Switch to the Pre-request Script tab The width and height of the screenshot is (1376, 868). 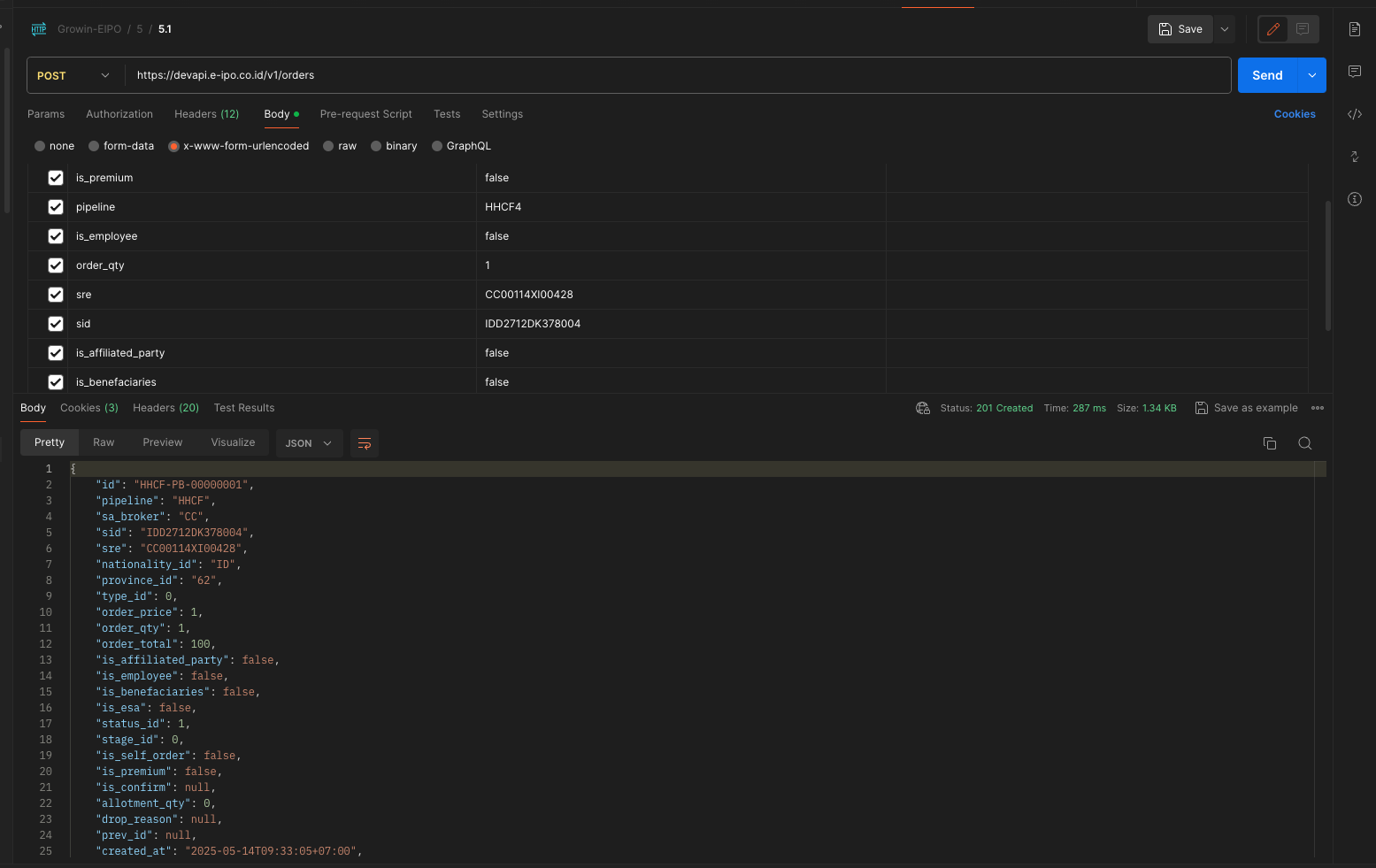pyautogui.click(x=366, y=114)
